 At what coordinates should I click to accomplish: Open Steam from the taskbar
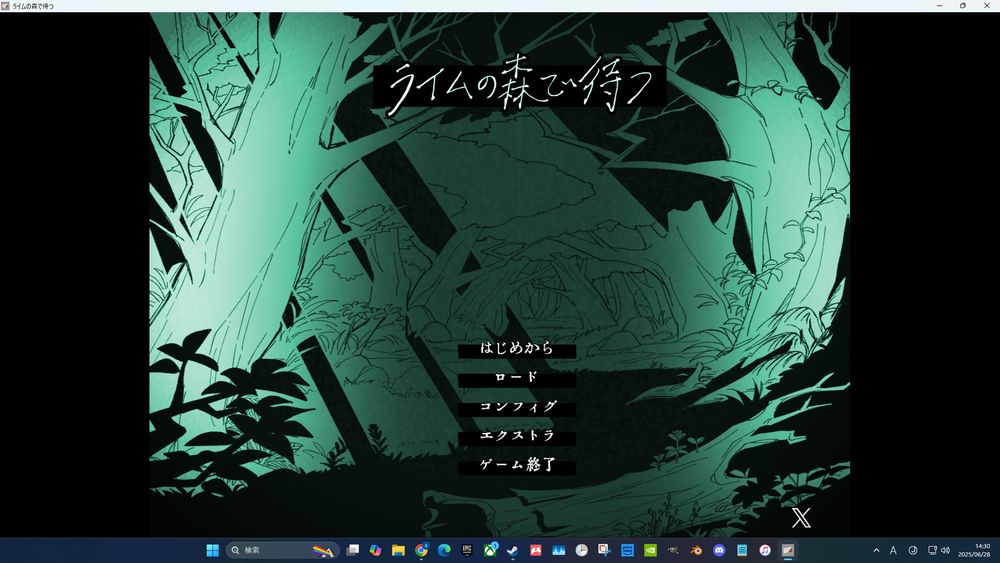pyautogui.click(x=513, y=550)
